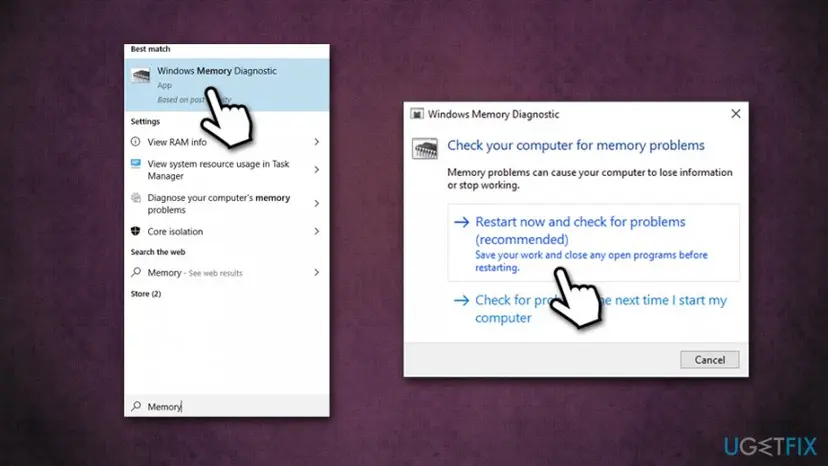The image size is (828, 466).
Task: Click the memory chip icon beside best match
Action: tap(140, 76)
